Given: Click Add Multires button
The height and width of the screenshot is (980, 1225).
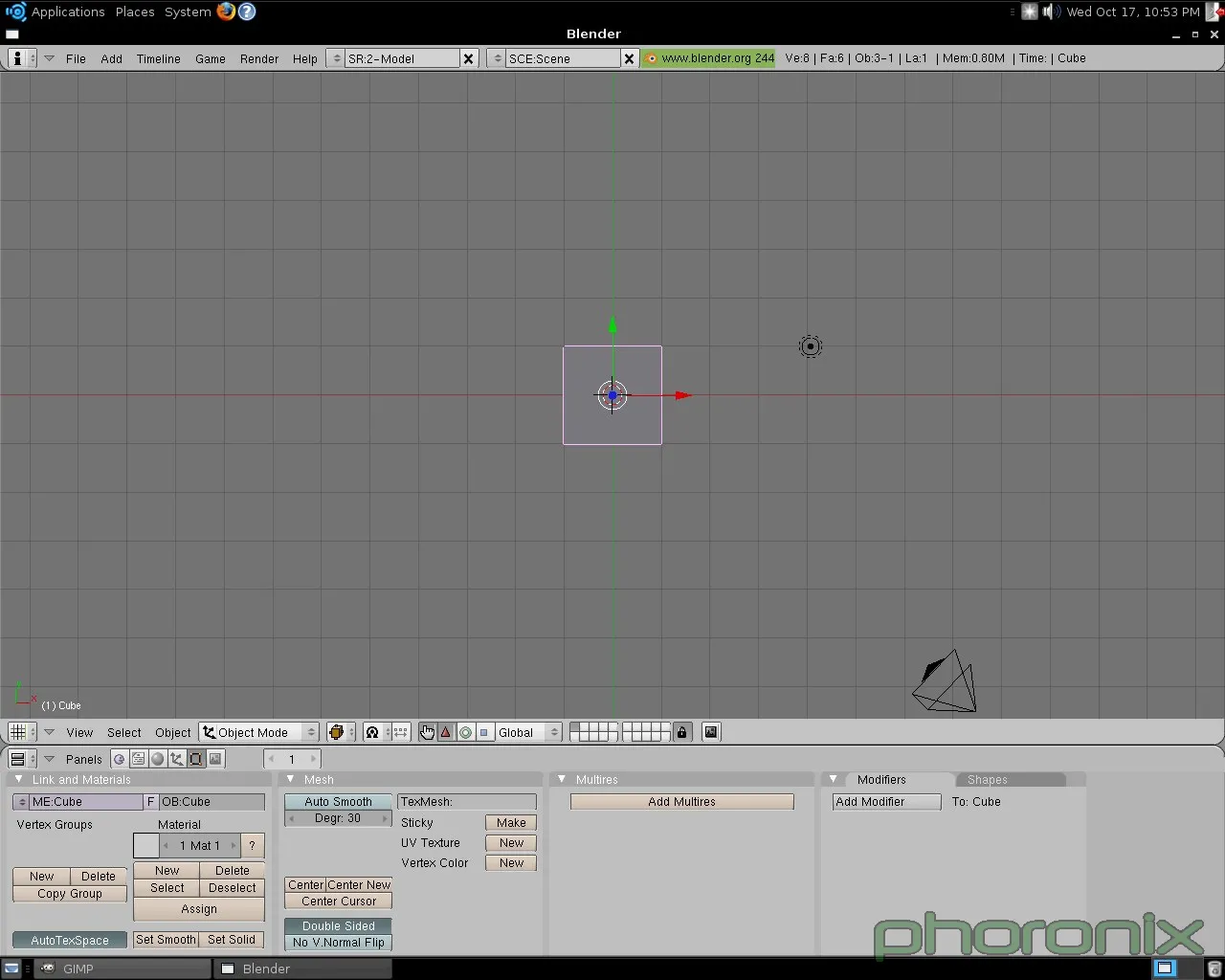Looking at the screenshot, I should pos(682,802).
